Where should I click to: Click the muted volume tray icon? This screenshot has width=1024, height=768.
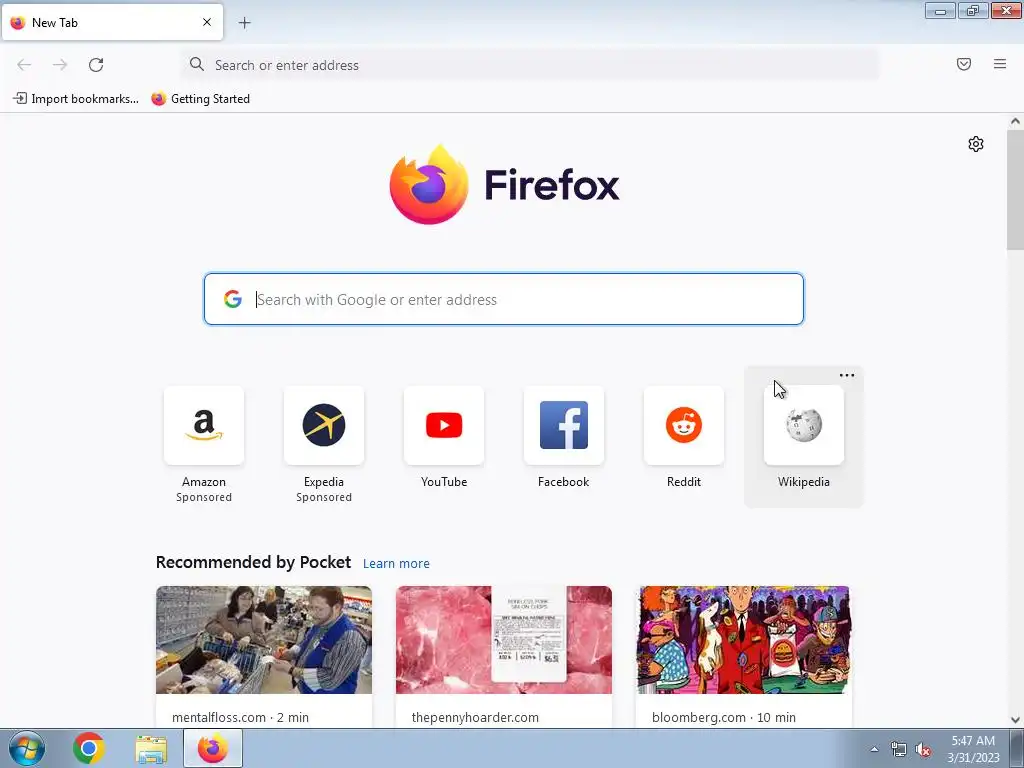tap(923, 749)
